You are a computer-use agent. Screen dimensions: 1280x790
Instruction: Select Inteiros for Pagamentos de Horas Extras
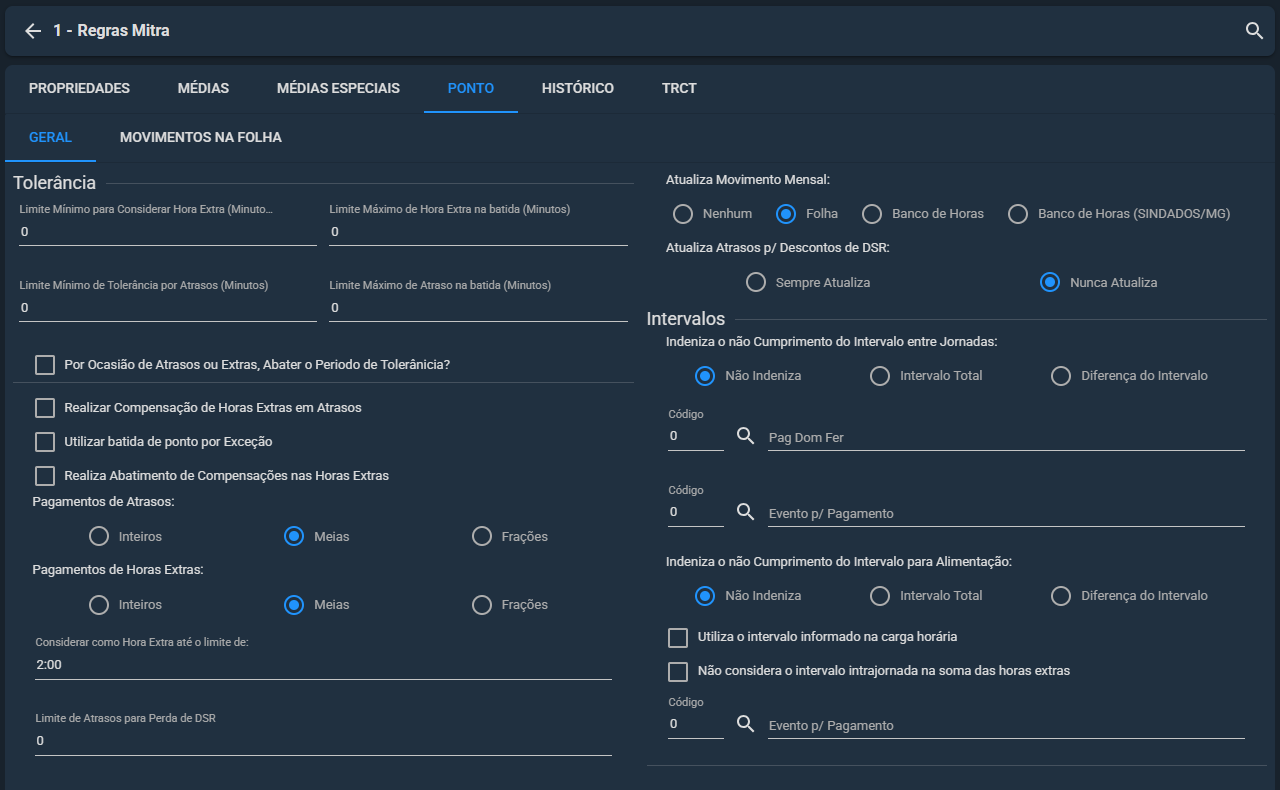(x=99, y=605)
